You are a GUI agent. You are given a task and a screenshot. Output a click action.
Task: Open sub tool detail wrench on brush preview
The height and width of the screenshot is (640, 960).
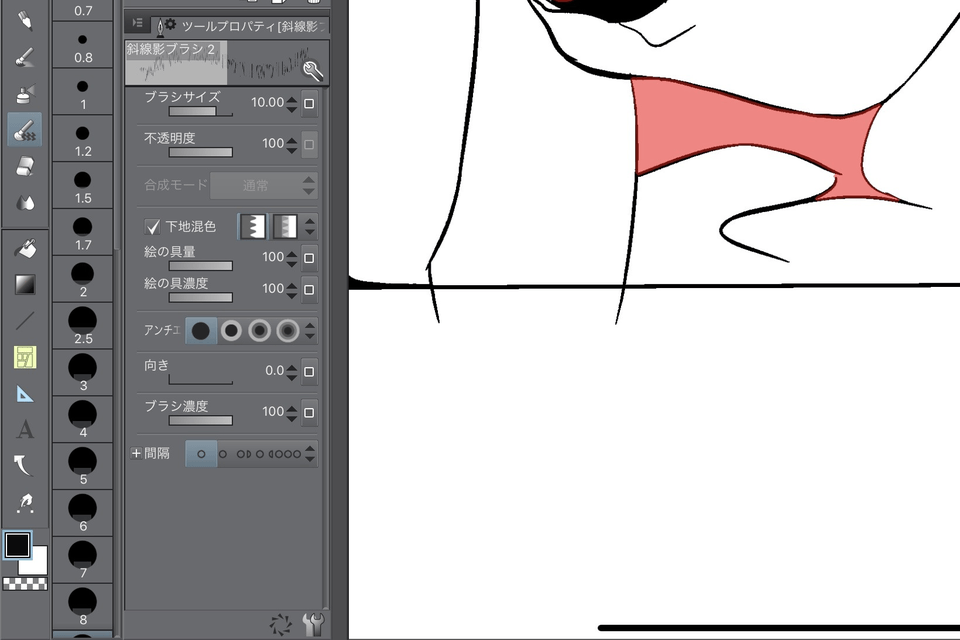(312, 71)
